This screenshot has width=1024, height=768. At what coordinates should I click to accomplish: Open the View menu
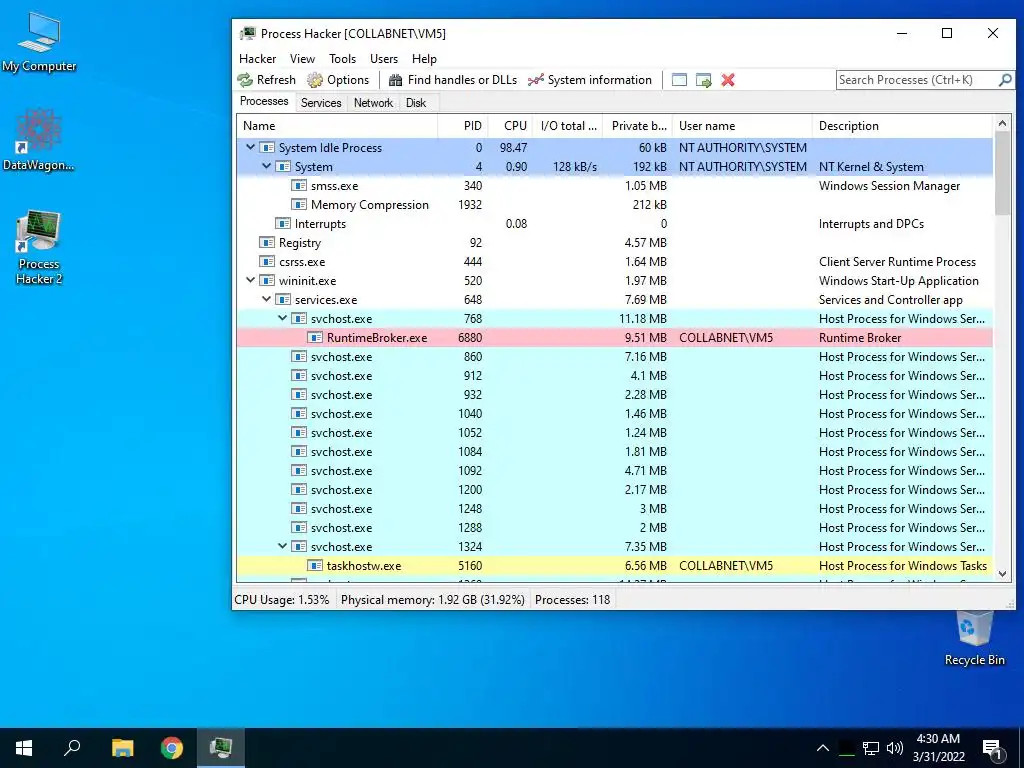(x=302, y=59)
